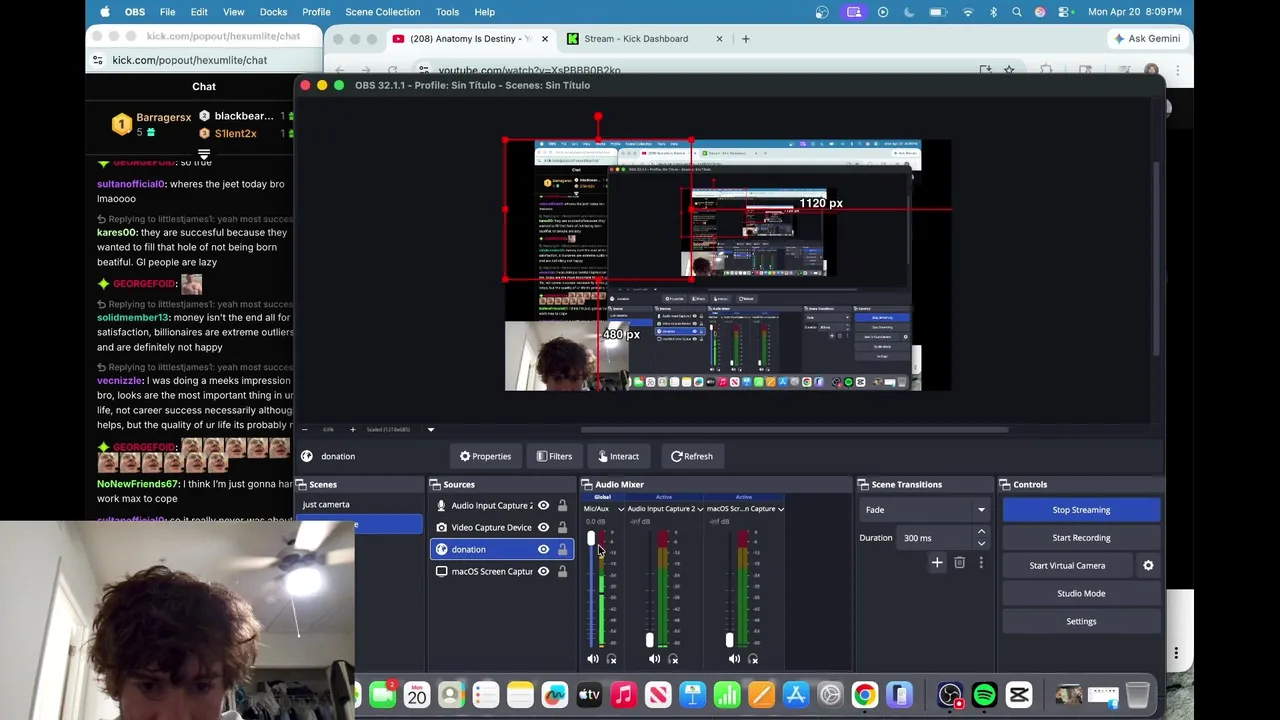Open the Tools menu

[x=447, y=12]
